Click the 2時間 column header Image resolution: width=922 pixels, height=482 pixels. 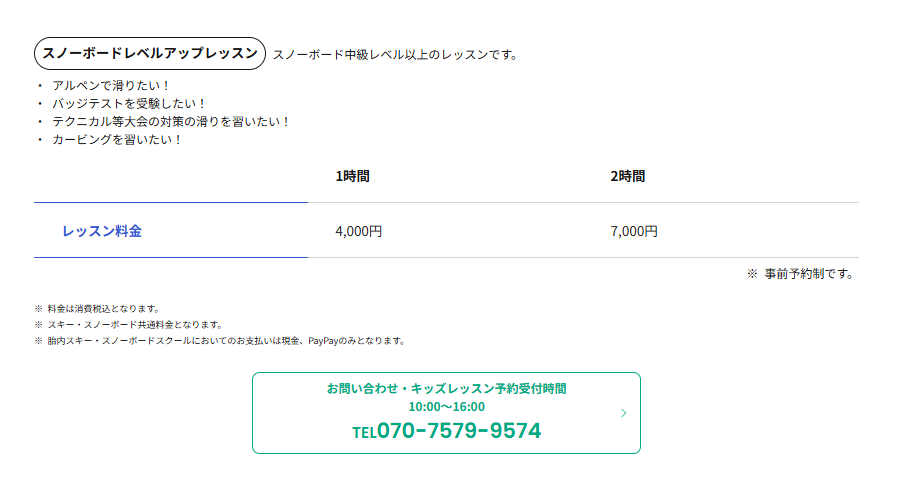(628, 176)
